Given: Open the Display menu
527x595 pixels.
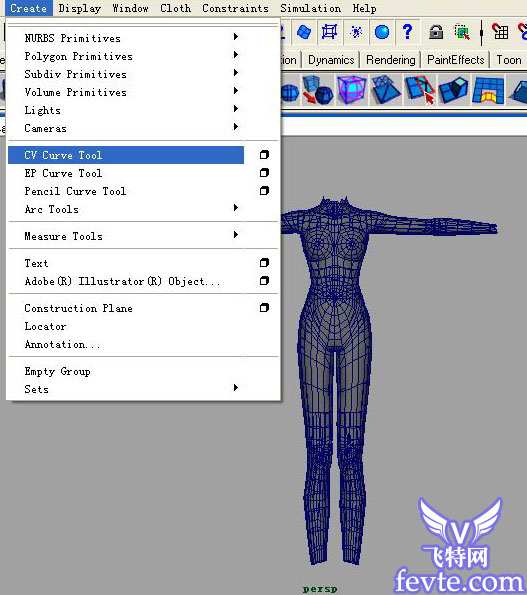Looking at the screenshot, I should [80, 8].
